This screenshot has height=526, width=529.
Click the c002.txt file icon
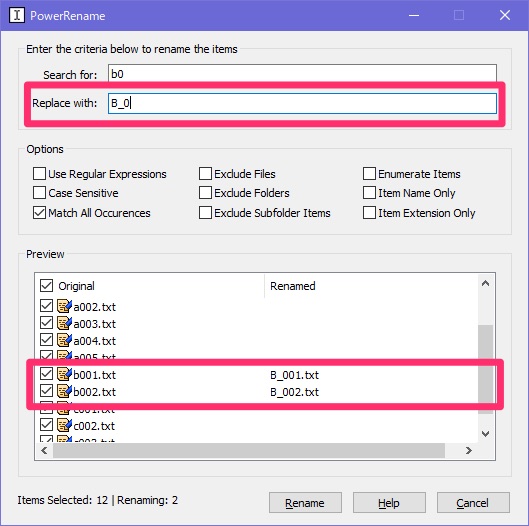[x=64, y=425]
